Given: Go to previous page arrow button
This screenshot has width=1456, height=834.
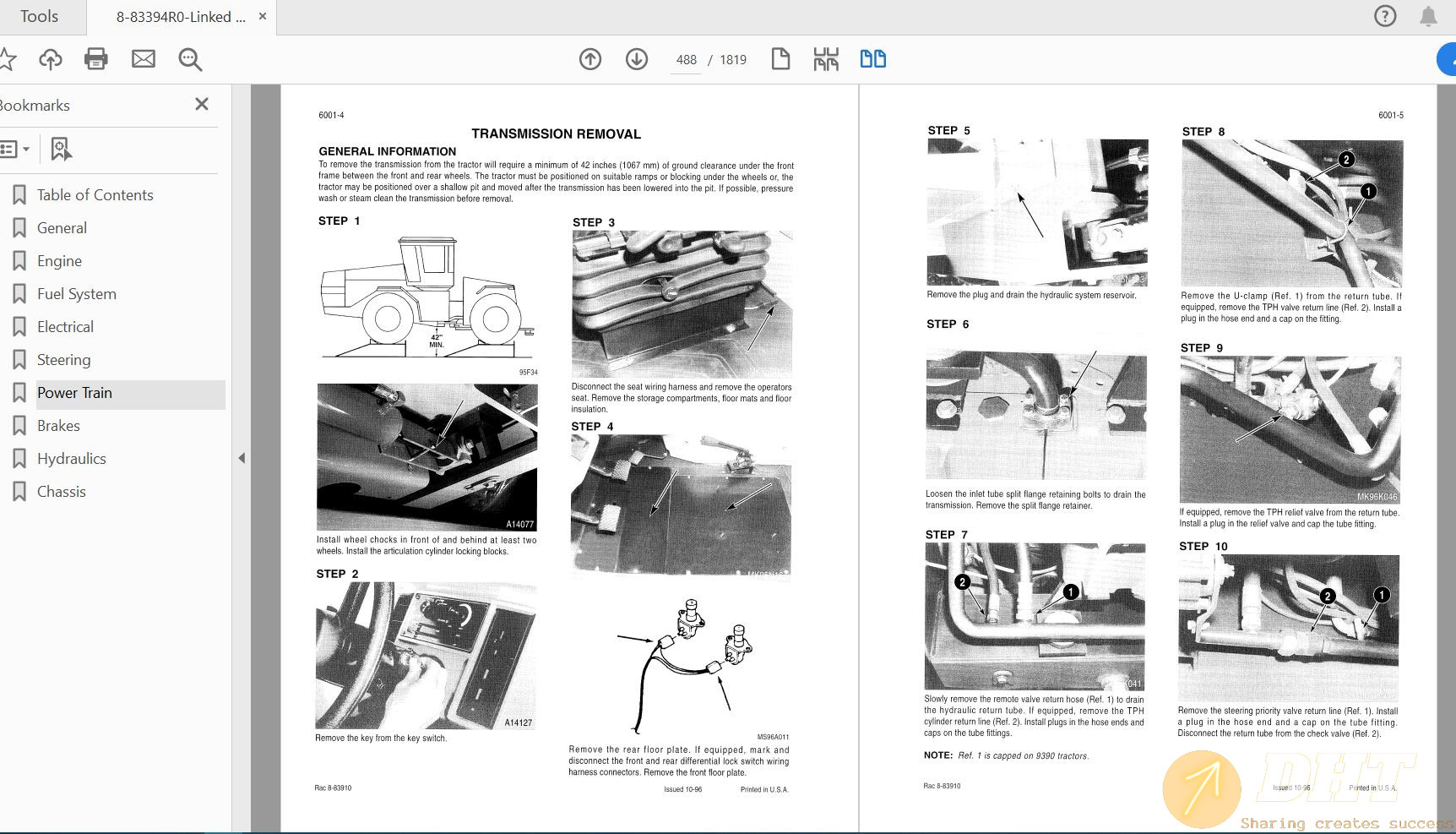Looking at the screenshot, I should (x=590, y=59).
